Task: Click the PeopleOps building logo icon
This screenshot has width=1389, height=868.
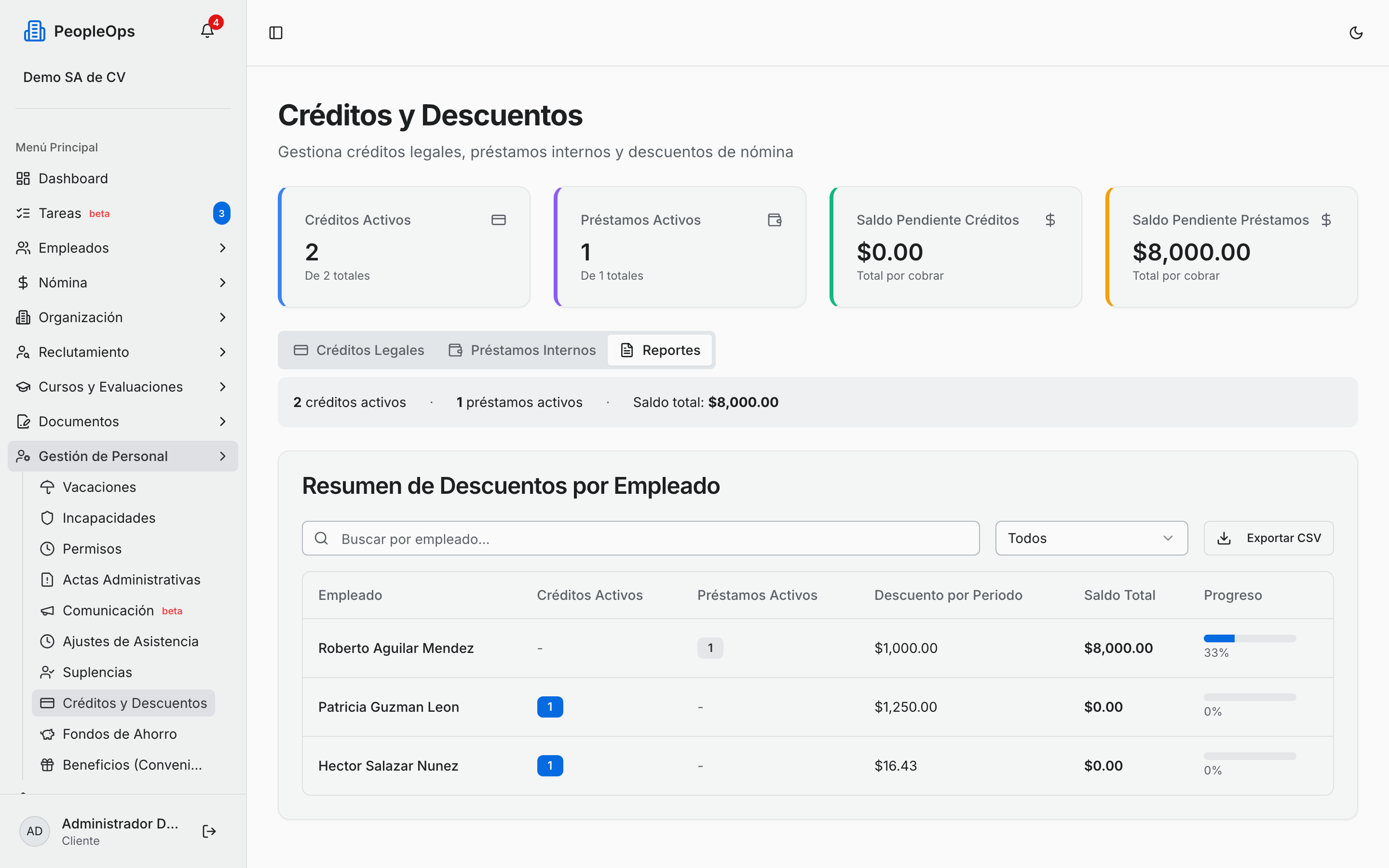Action: coord(34,31)
